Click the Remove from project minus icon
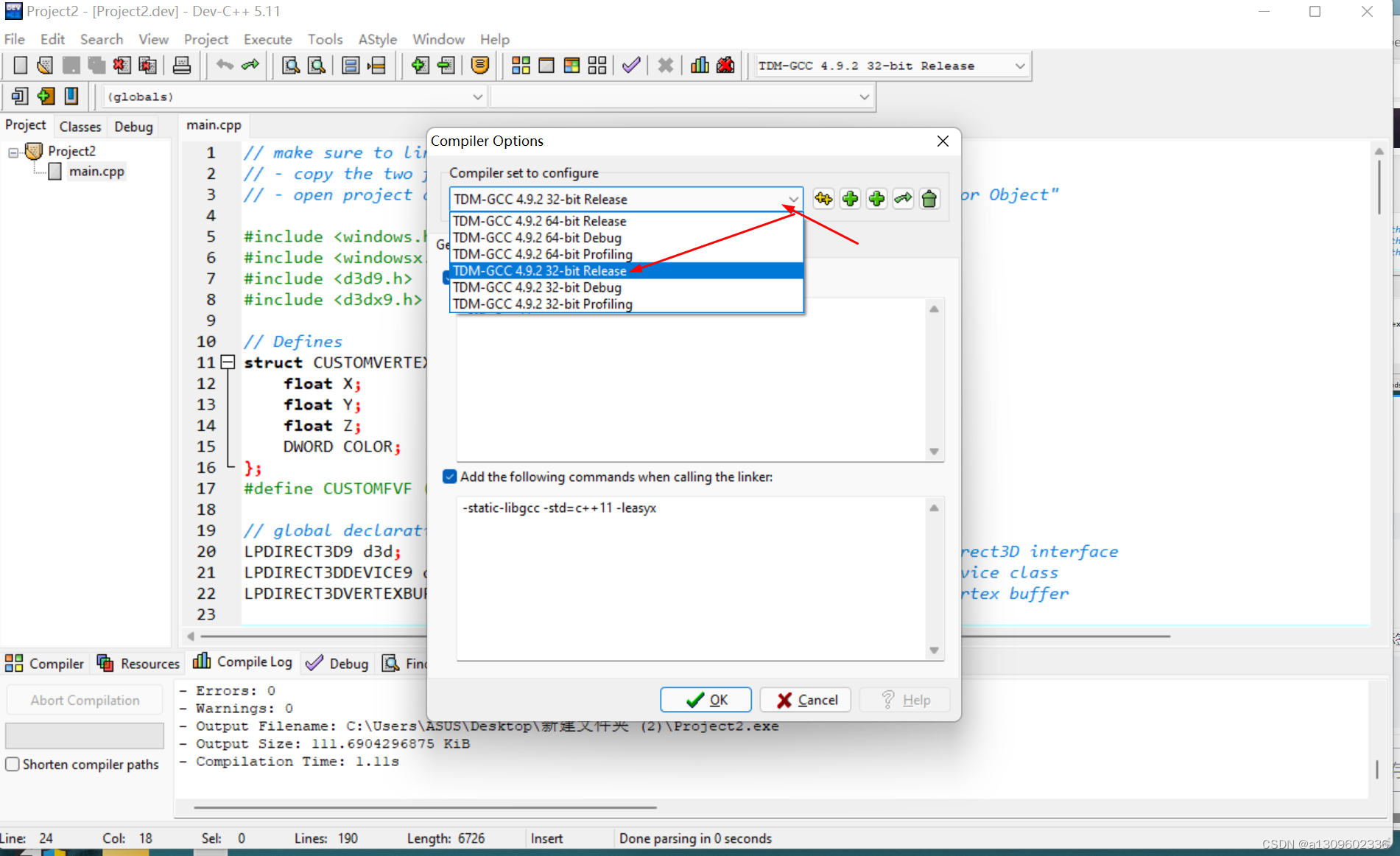 pyautogui.click(x=446, y=66)
